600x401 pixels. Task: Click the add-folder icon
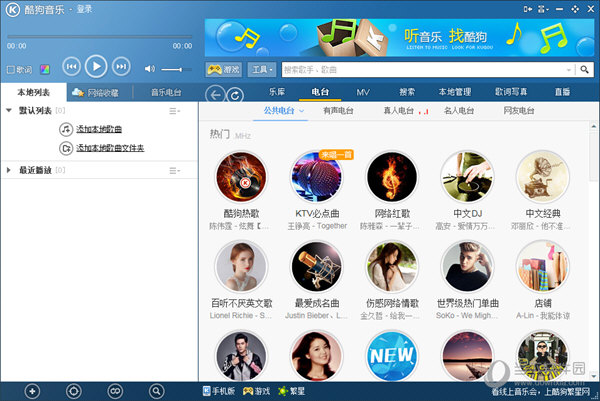click(x=66, y=148)
